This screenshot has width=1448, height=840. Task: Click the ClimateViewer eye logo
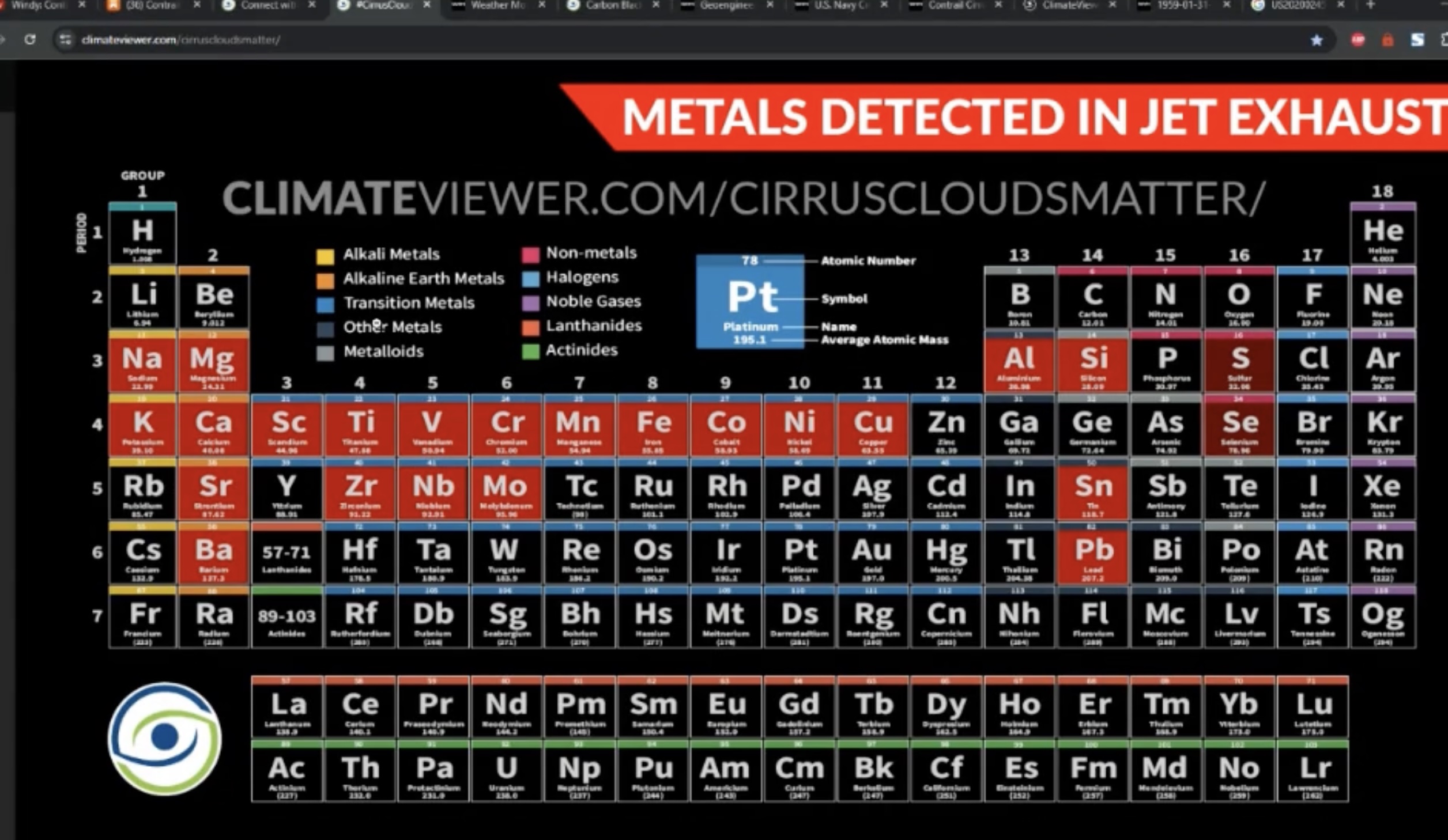164,738
